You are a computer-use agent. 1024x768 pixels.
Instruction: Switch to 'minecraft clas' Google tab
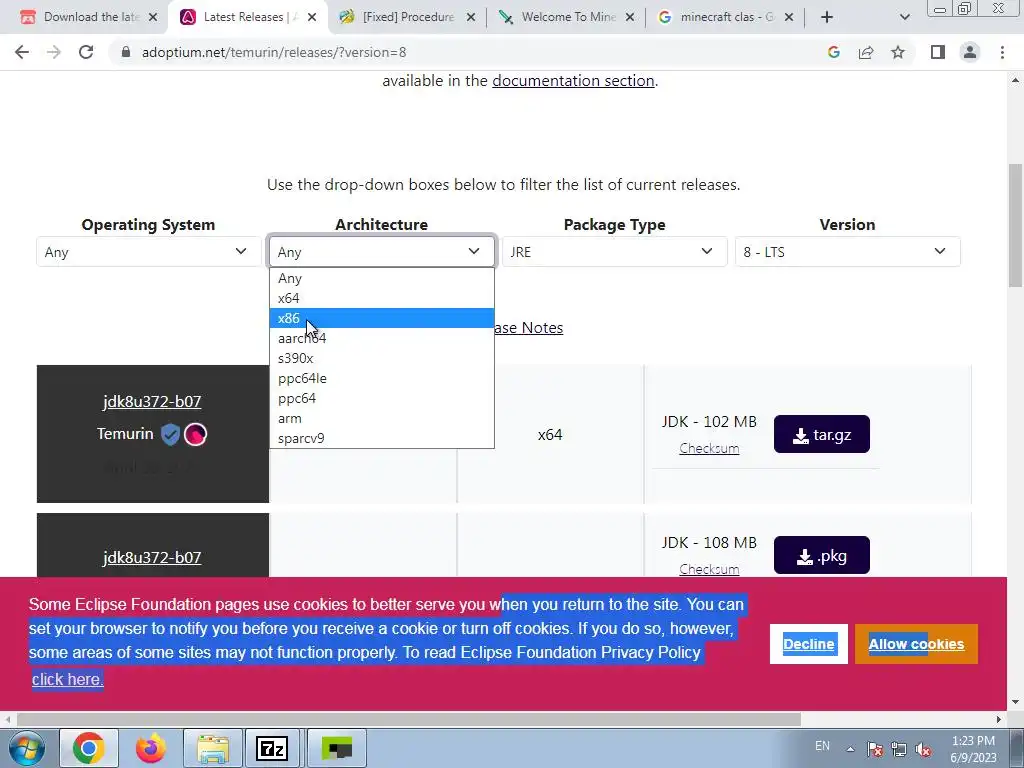click(724, 17)
